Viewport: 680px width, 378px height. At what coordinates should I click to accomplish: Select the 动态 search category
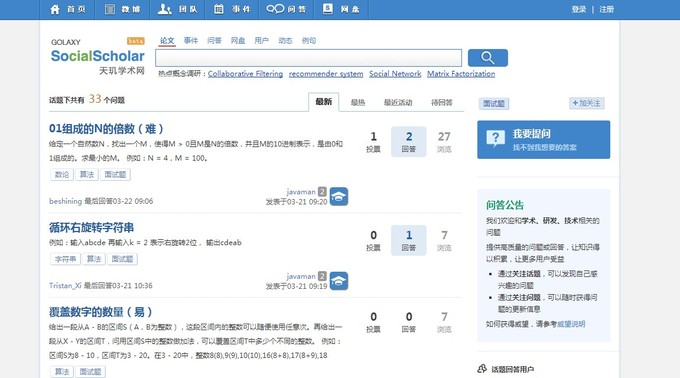tap(285, 41)
